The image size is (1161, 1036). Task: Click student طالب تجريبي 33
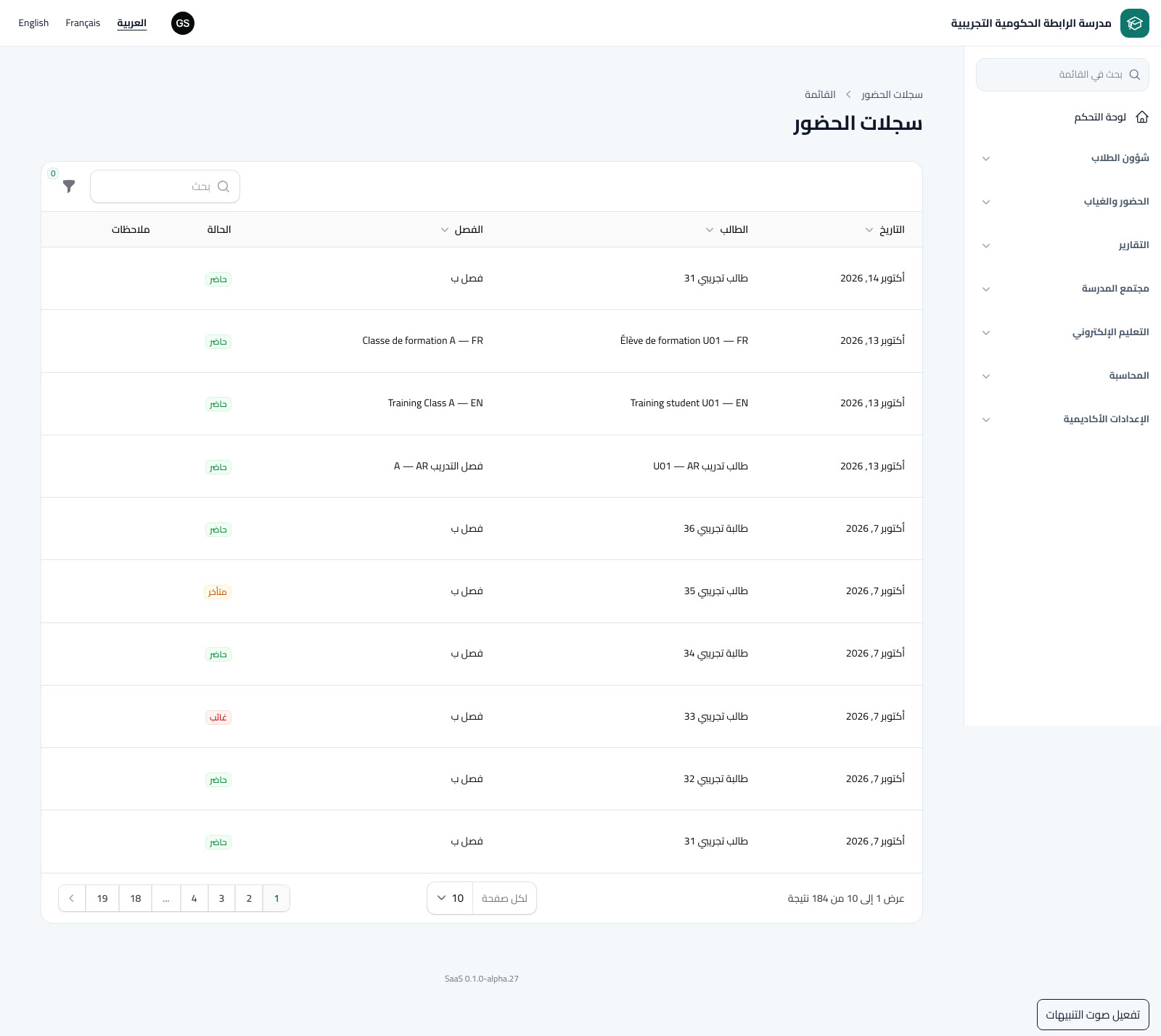pos(715,717)
